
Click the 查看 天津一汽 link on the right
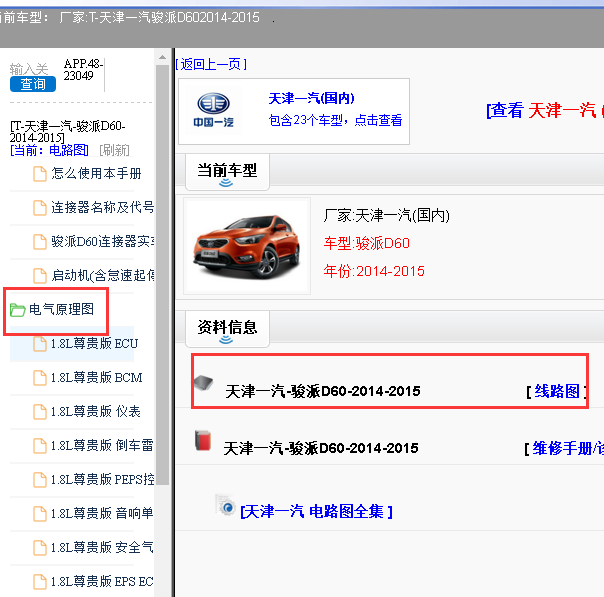(x=545, y=111)
